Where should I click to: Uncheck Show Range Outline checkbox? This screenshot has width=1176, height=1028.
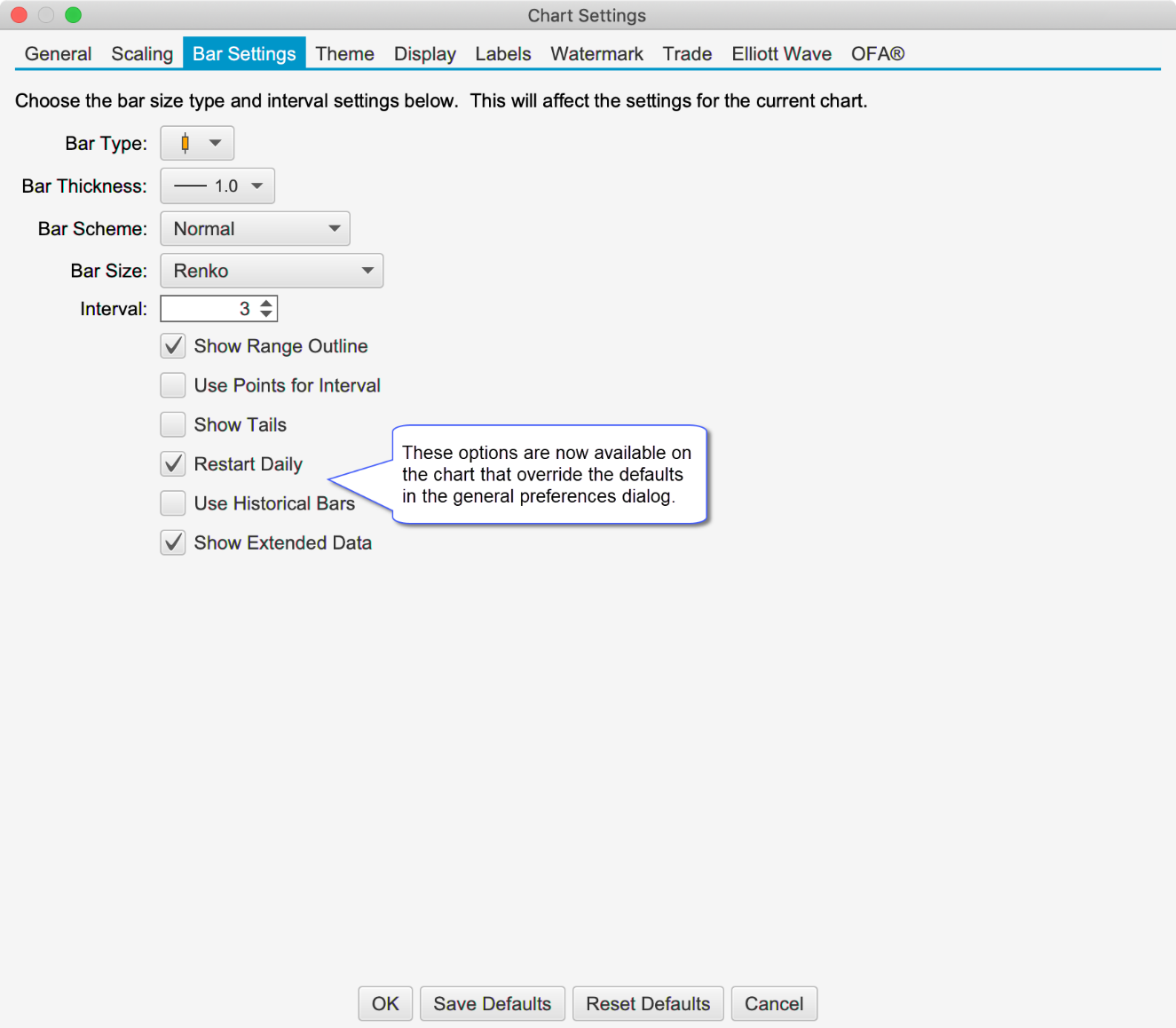173,346
